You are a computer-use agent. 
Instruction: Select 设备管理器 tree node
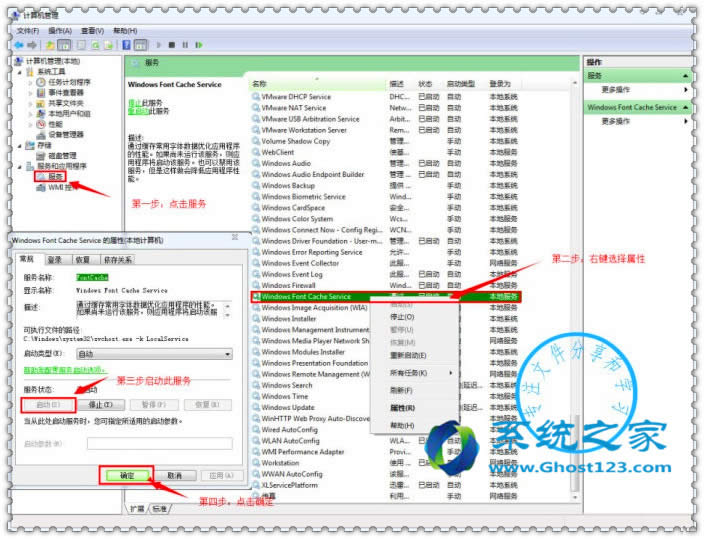[66, 134]
